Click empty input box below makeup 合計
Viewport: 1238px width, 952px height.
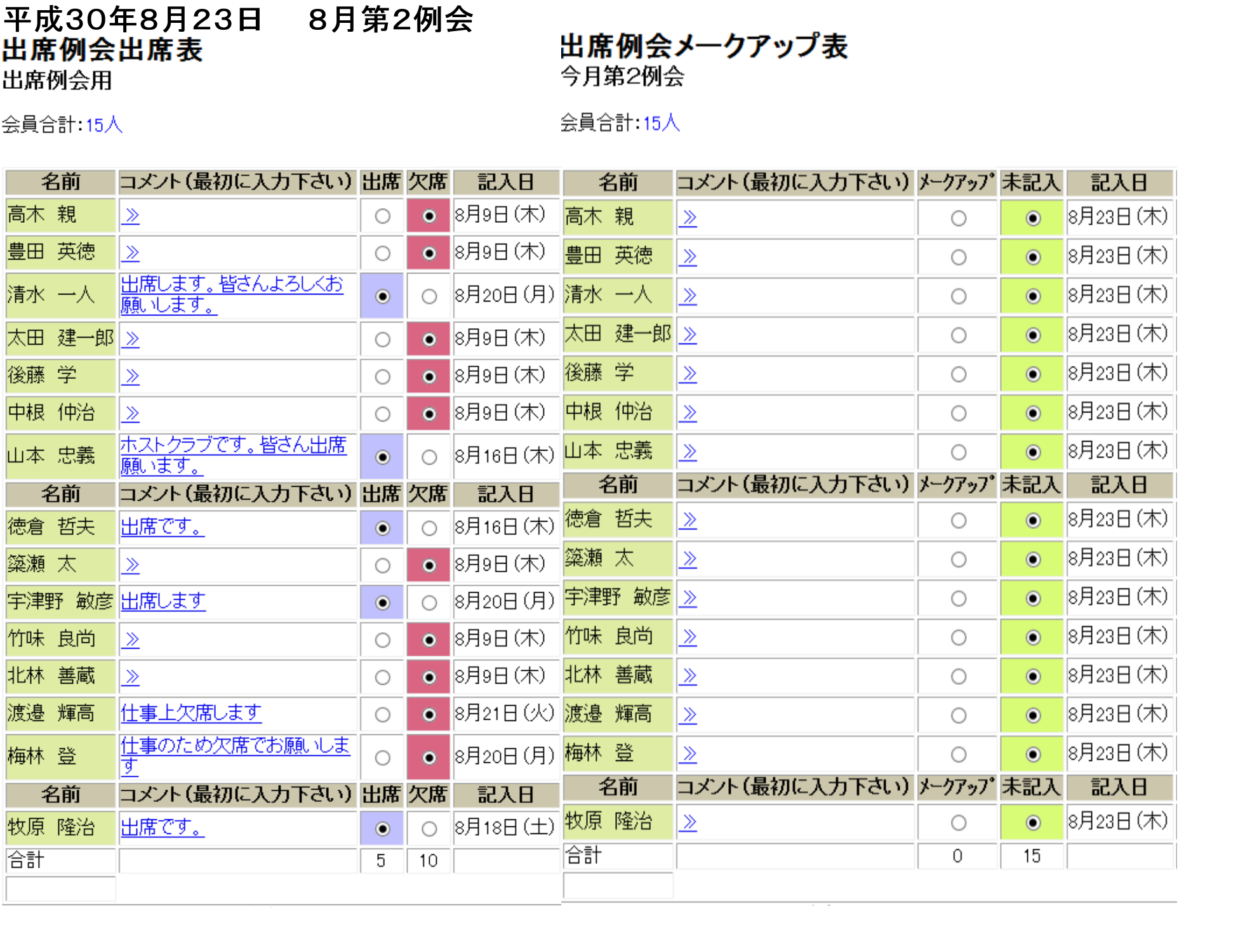[618, 885]
